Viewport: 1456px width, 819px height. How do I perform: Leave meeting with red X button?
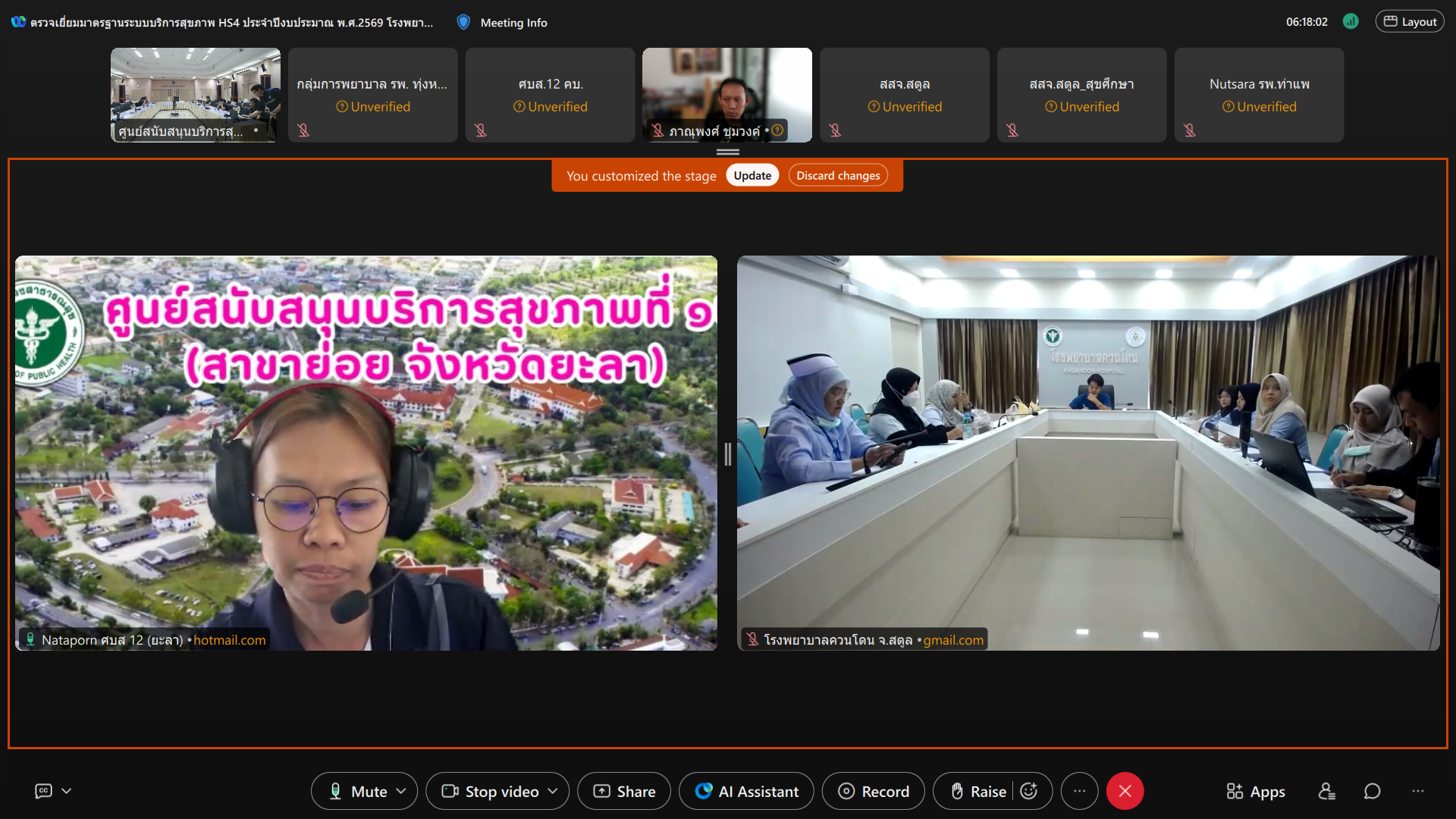[1125, 791]
